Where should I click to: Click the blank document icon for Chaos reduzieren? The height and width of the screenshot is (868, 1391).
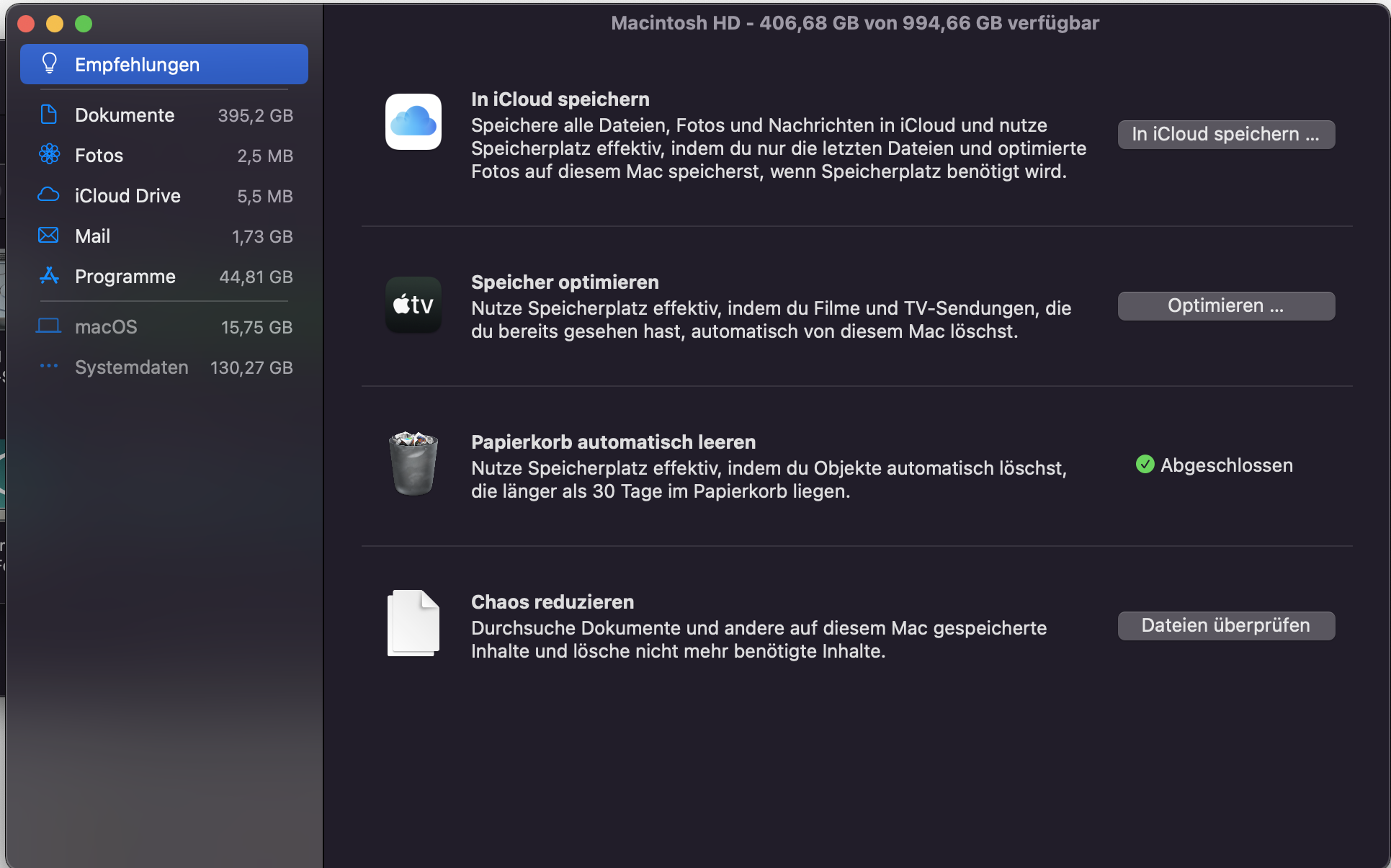coord(413,623)
